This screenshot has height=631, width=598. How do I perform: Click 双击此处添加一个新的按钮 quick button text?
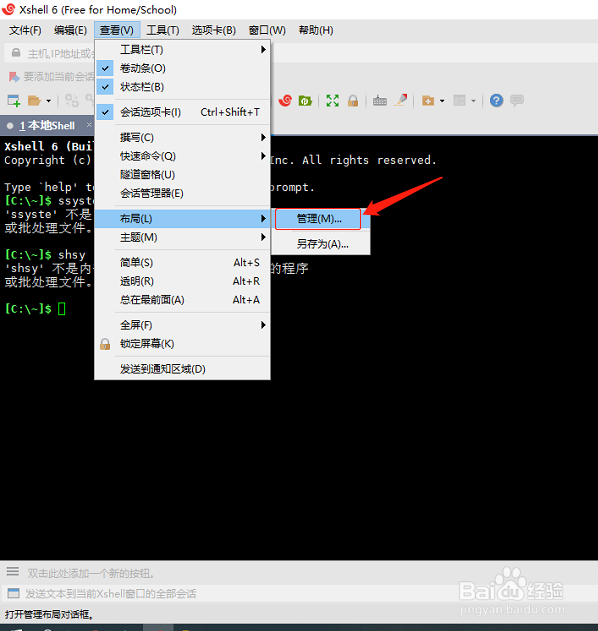coord(91,573)
